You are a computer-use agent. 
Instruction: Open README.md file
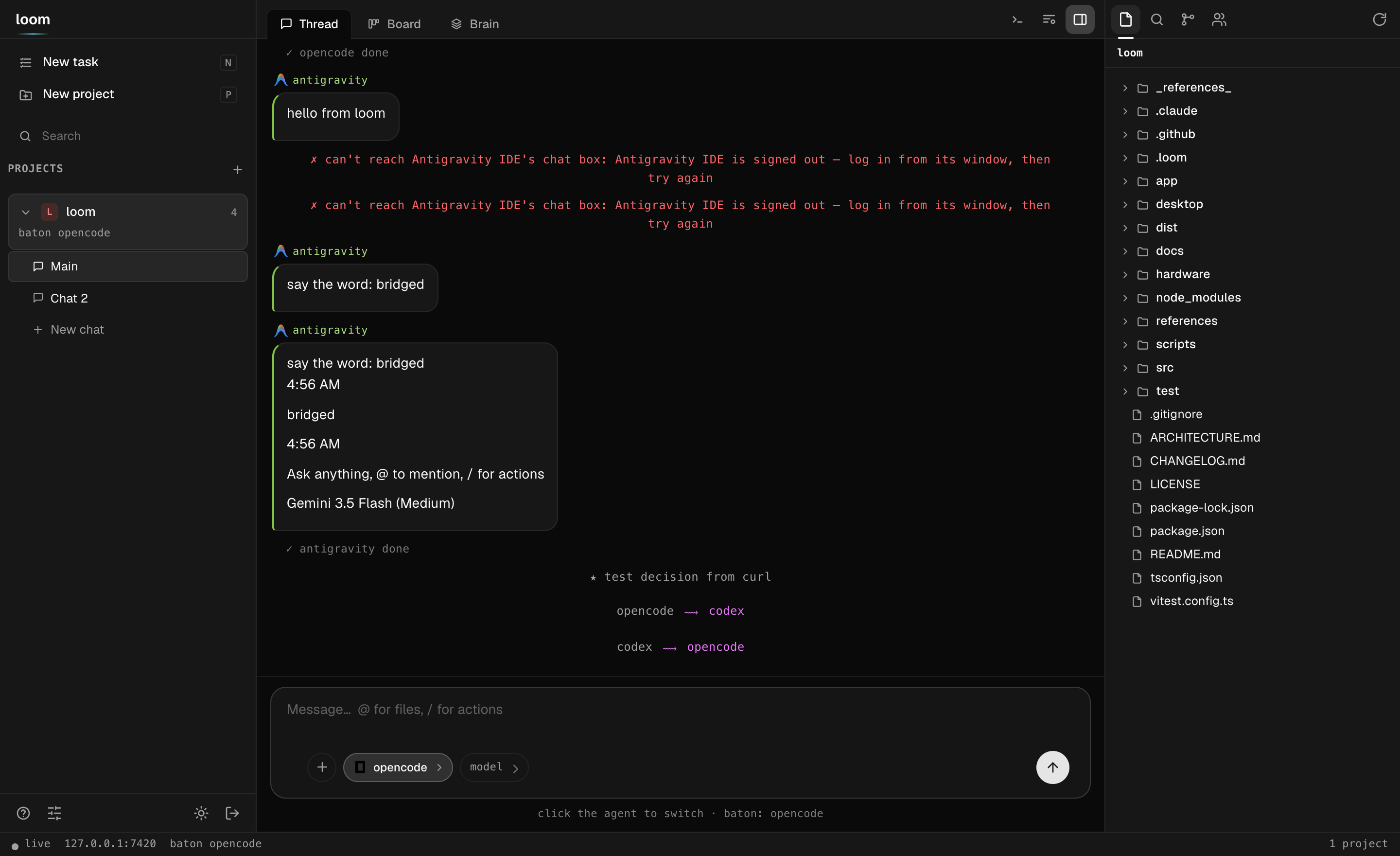1252,554
